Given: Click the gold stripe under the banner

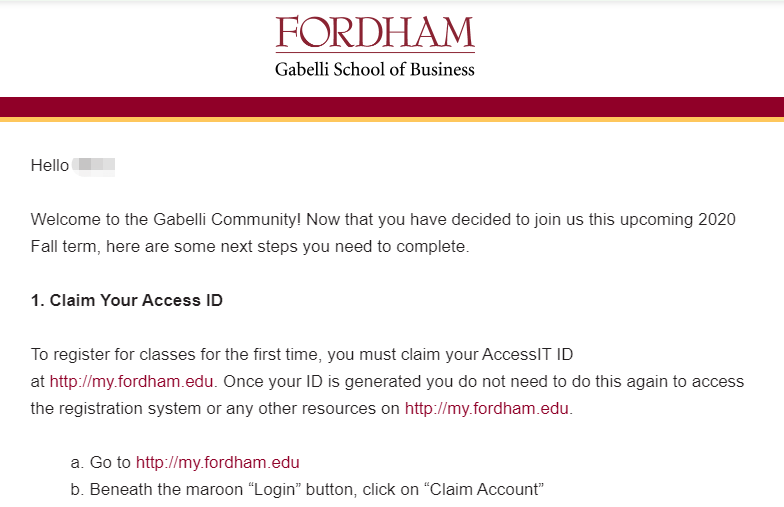Looking at the screenshot, I should [x=392, y=120].
